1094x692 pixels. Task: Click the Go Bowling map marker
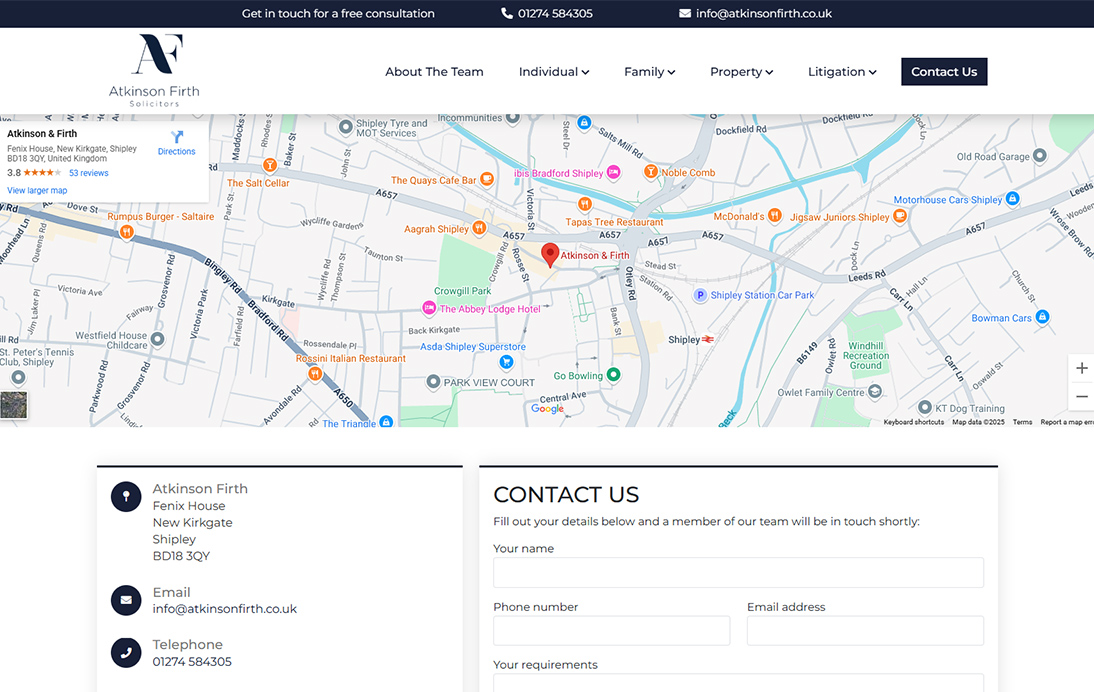[x=614, y=375]
